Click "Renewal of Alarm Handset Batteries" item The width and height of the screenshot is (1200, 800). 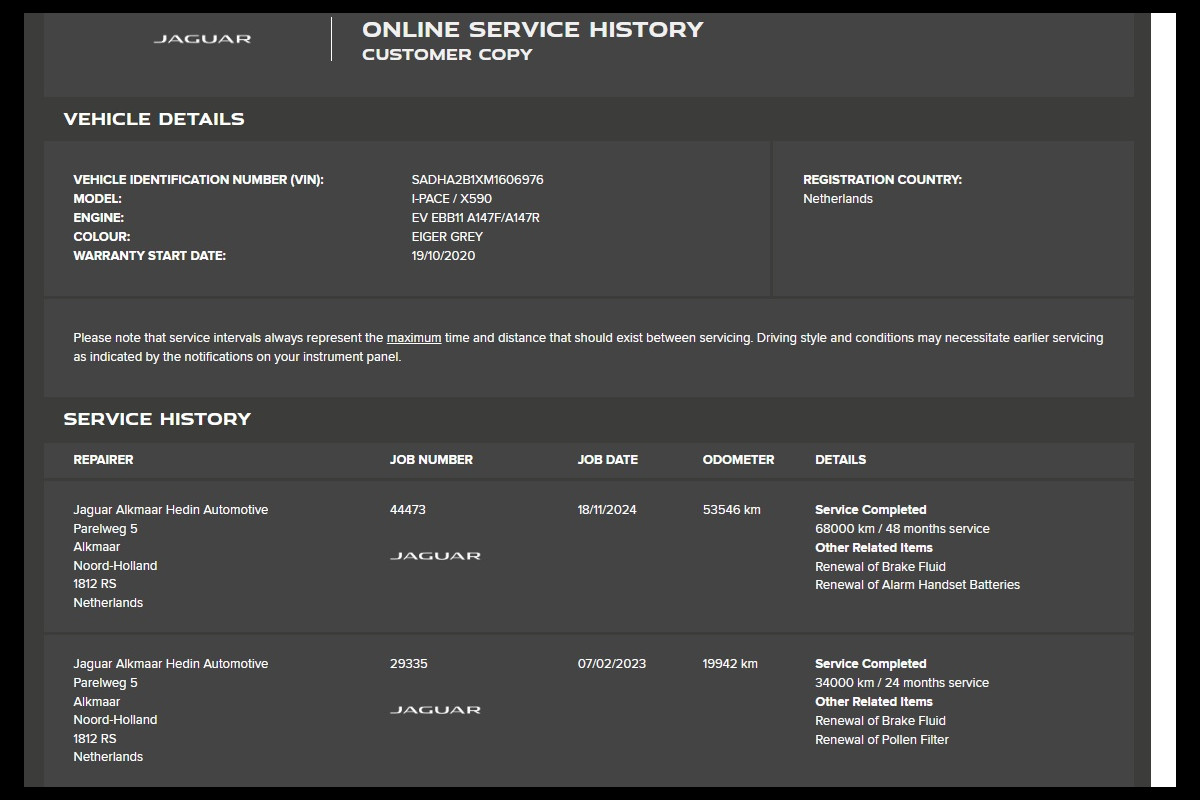pos(917,585)
